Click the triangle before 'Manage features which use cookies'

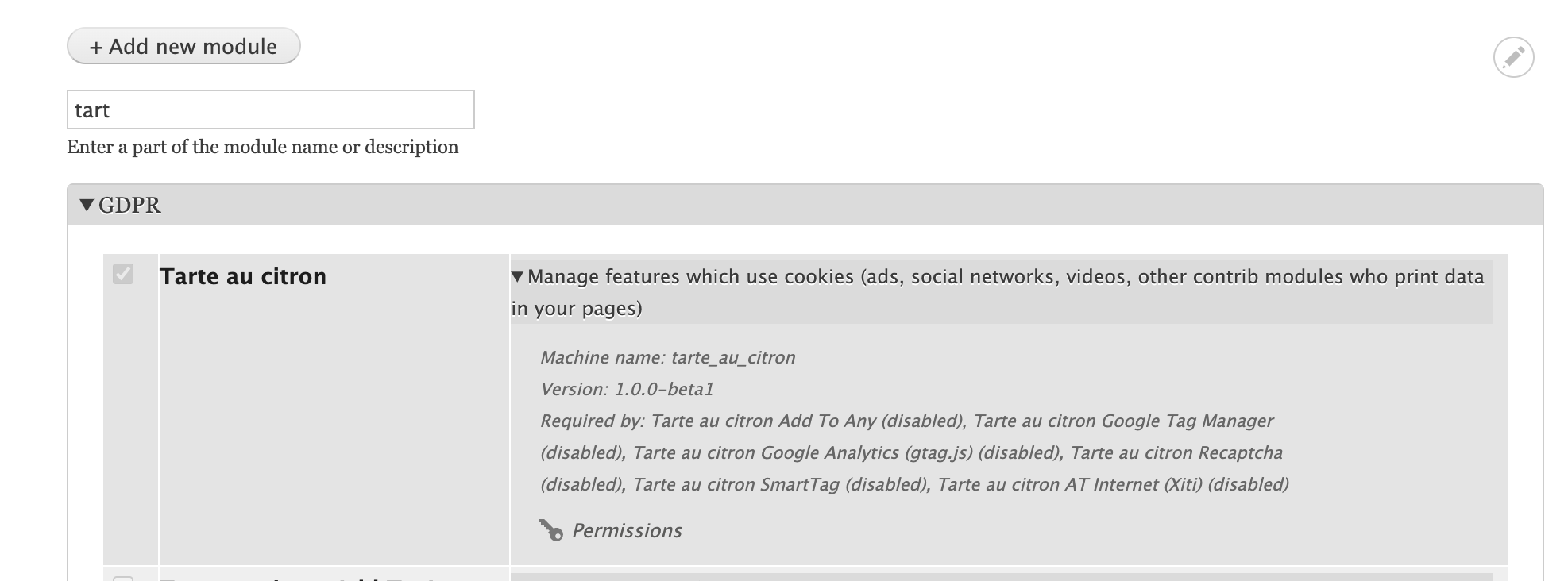point(519,276)
